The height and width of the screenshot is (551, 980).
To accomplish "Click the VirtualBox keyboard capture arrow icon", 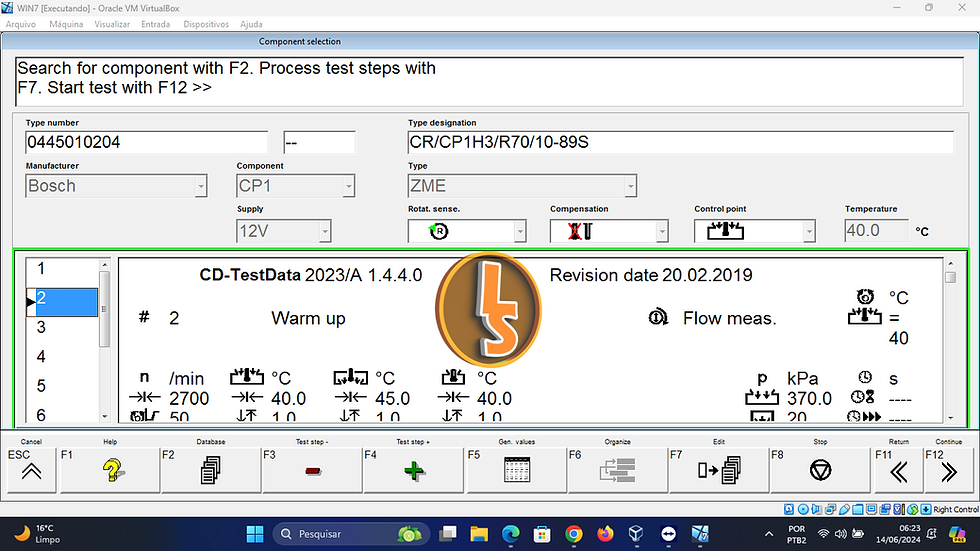I will pos(926,509).
